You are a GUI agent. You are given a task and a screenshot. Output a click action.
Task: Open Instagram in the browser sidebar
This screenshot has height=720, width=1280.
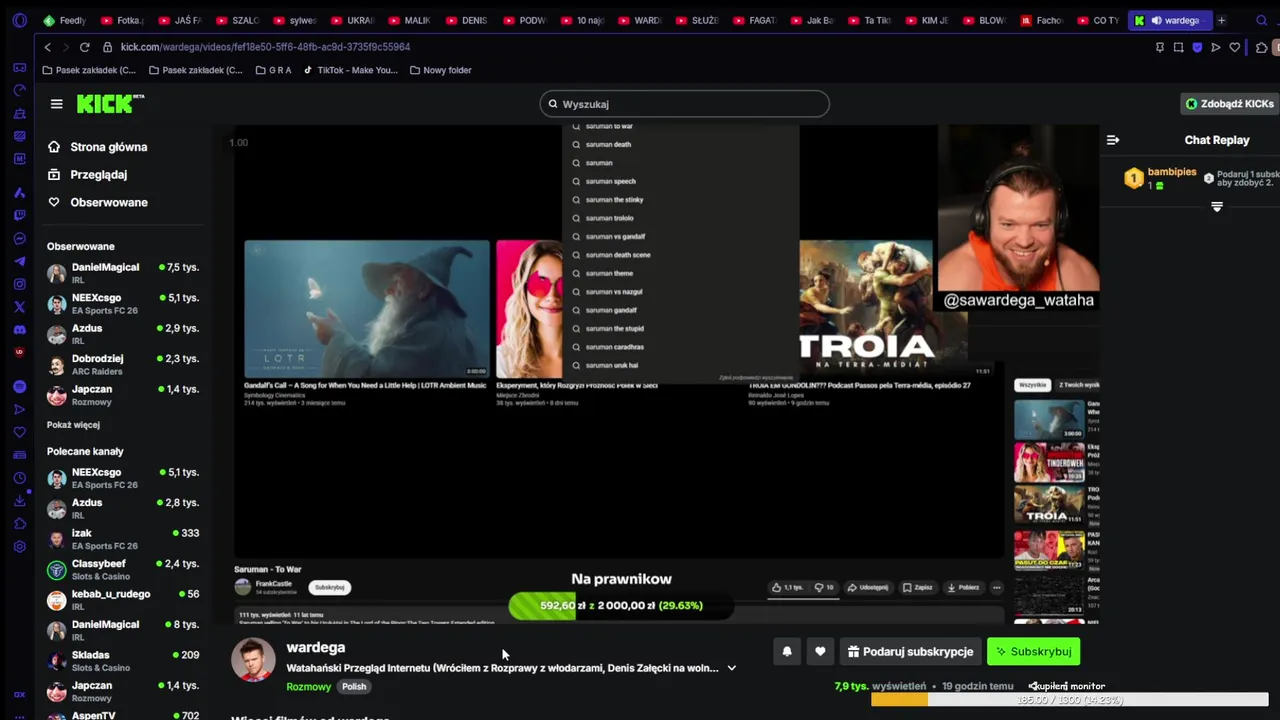coord(19,284)
